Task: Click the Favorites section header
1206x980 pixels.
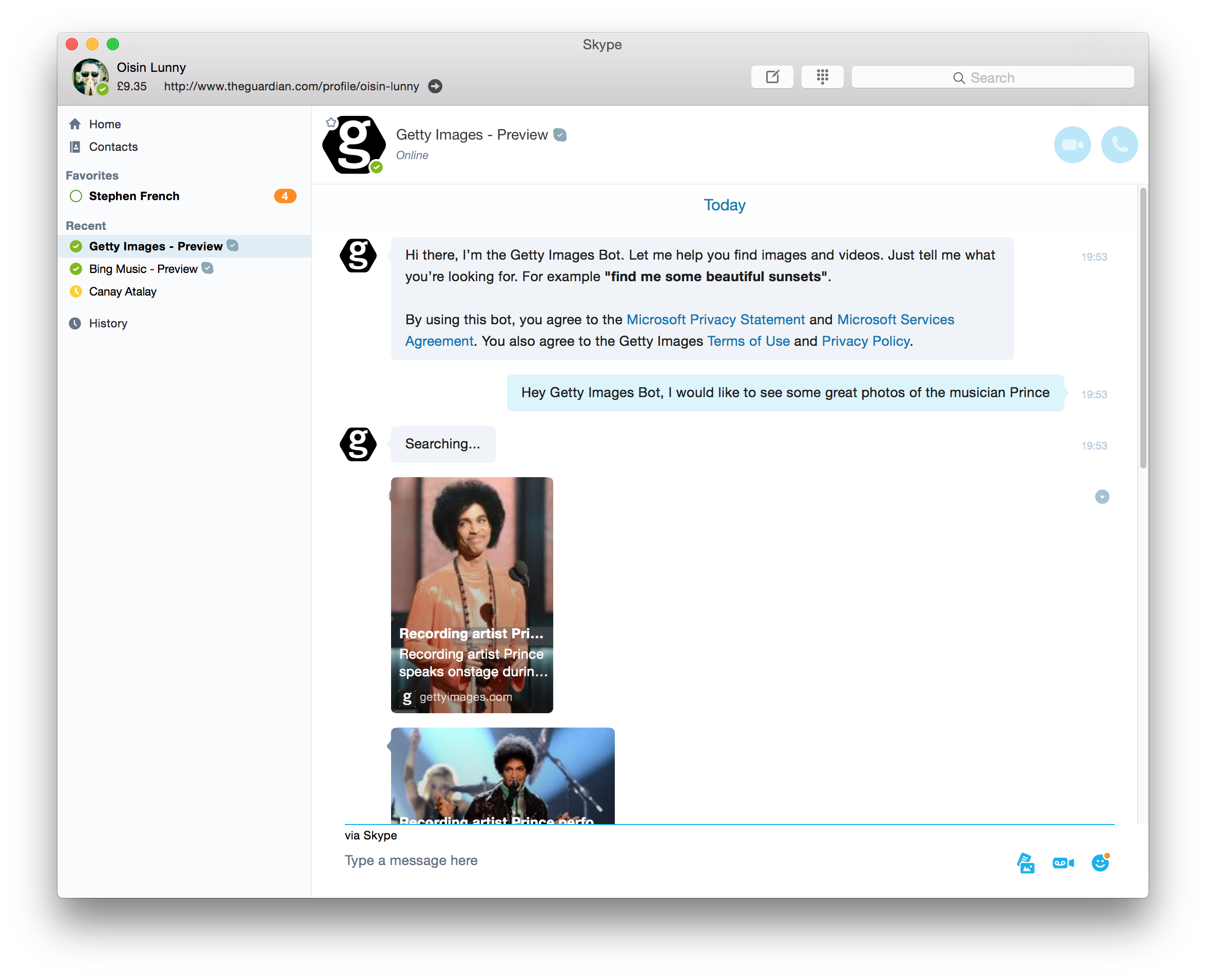Action: (92, 175)
